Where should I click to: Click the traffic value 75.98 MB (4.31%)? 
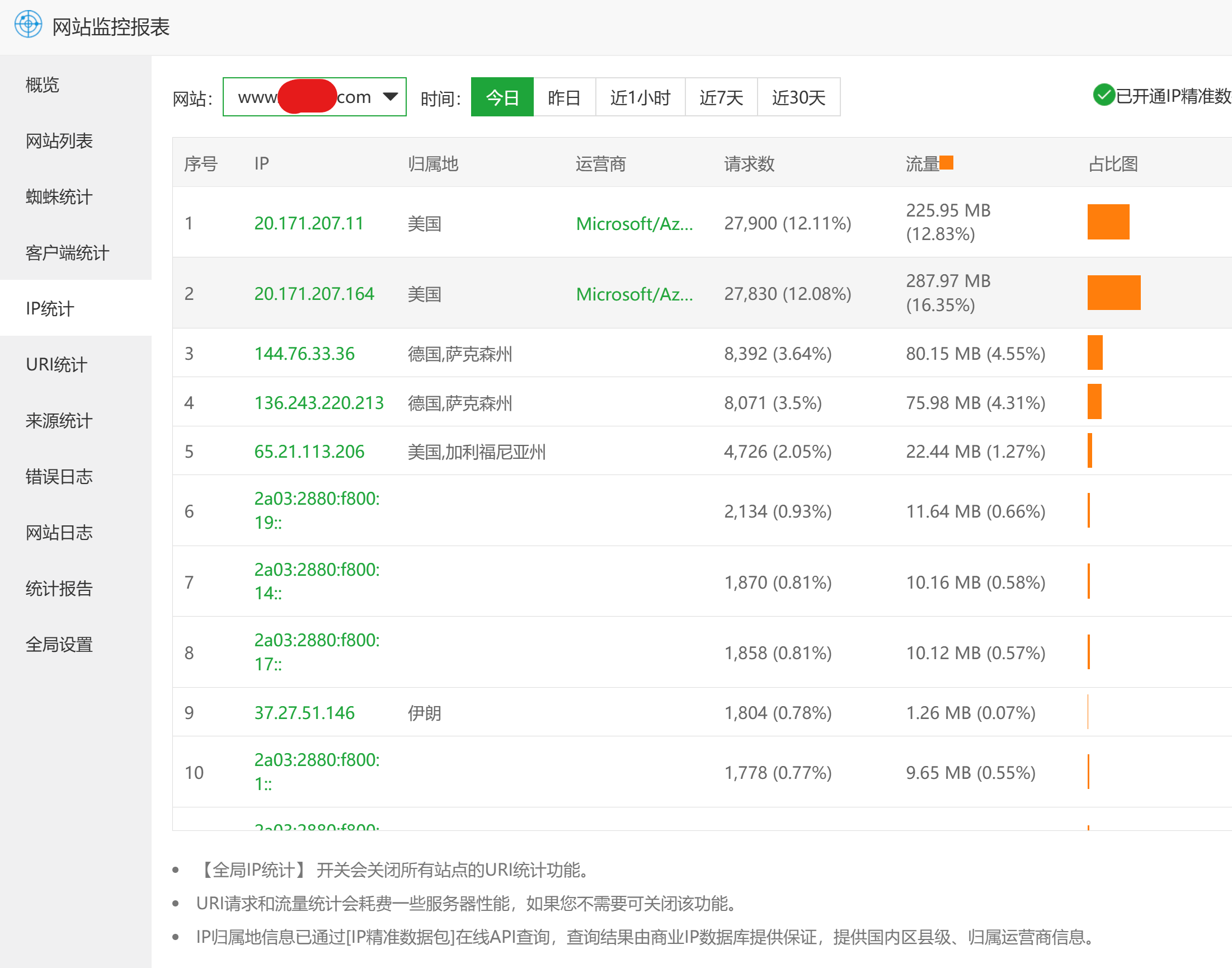[x=975, y=403]
